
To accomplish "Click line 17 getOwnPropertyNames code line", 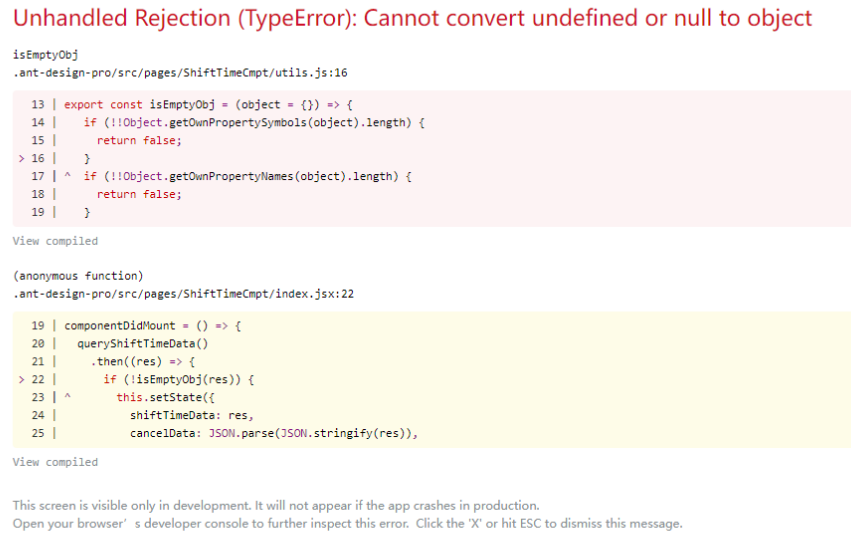I will (247, 176).
